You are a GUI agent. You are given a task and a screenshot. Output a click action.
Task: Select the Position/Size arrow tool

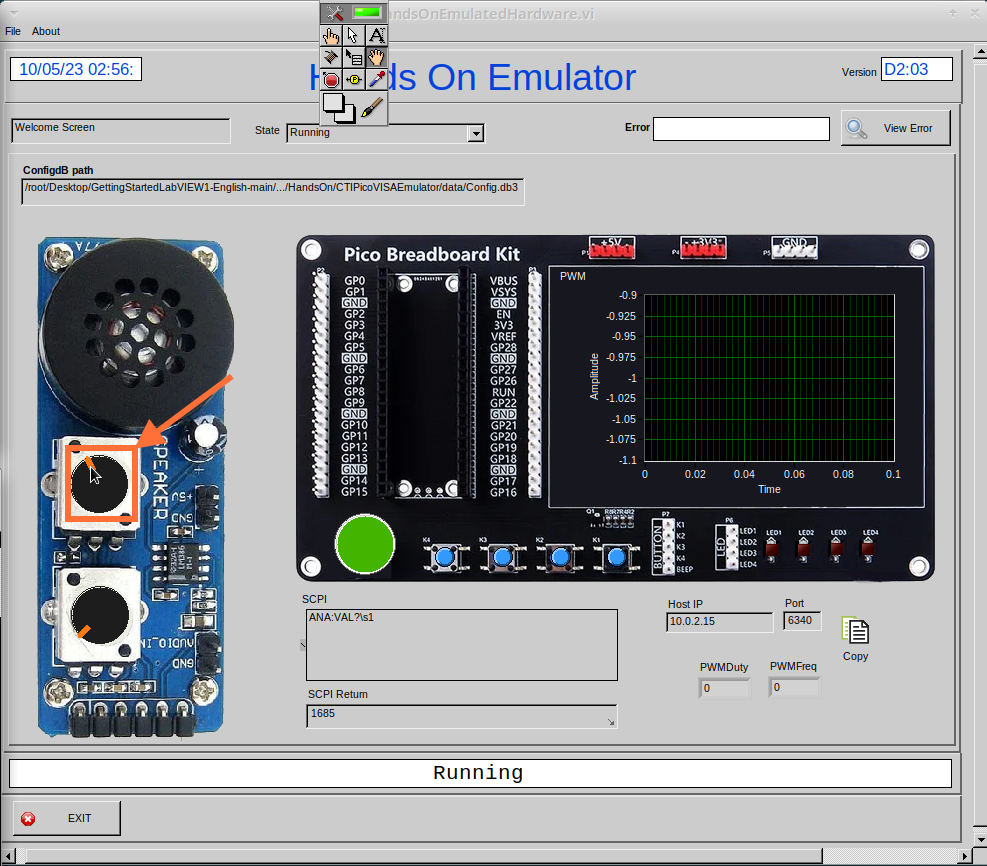tap(353, 35)
